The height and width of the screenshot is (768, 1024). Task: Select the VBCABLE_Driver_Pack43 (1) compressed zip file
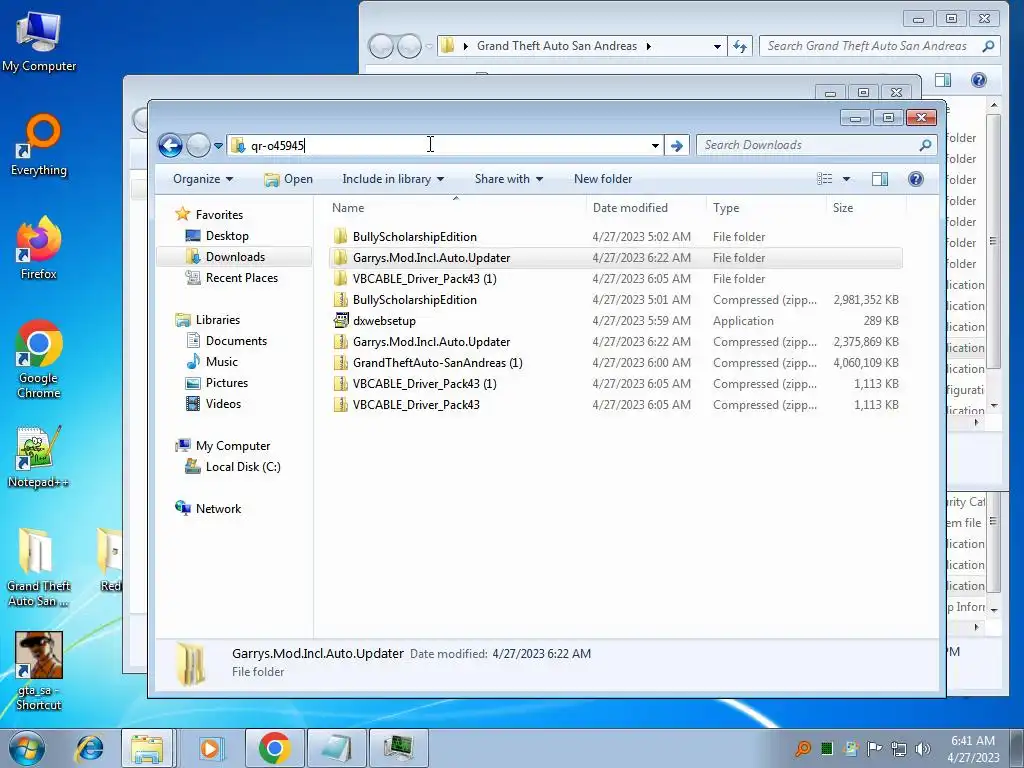point(616,383)
